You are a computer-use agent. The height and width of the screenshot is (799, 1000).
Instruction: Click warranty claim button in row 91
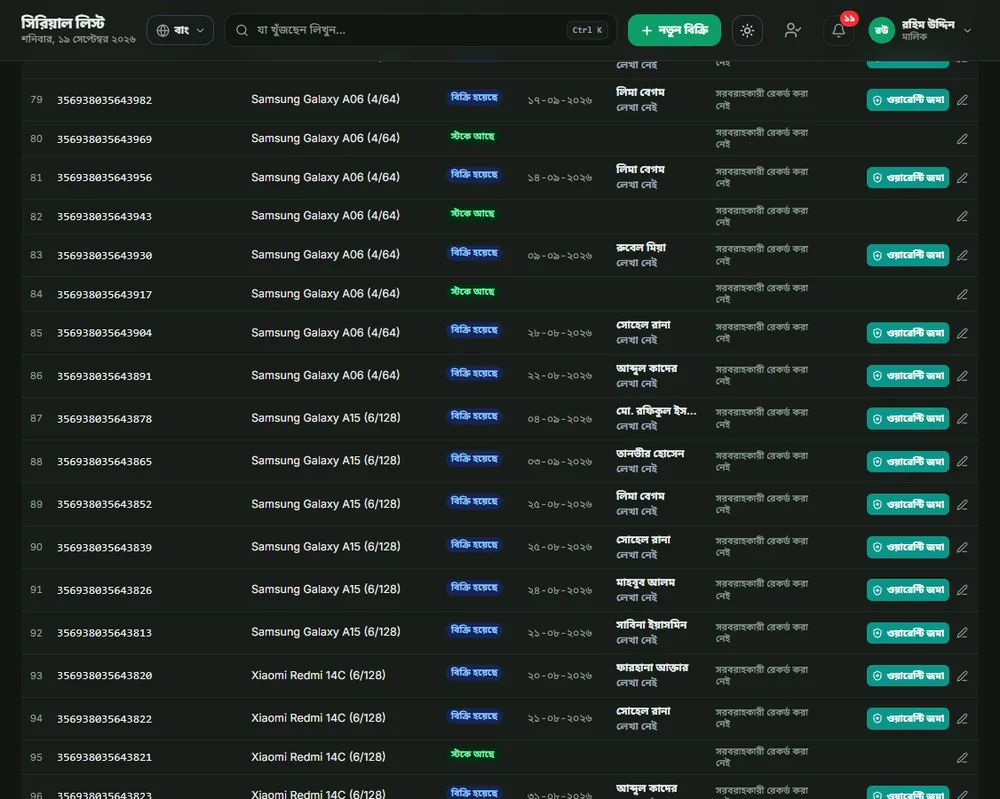[x=908, y=590]
